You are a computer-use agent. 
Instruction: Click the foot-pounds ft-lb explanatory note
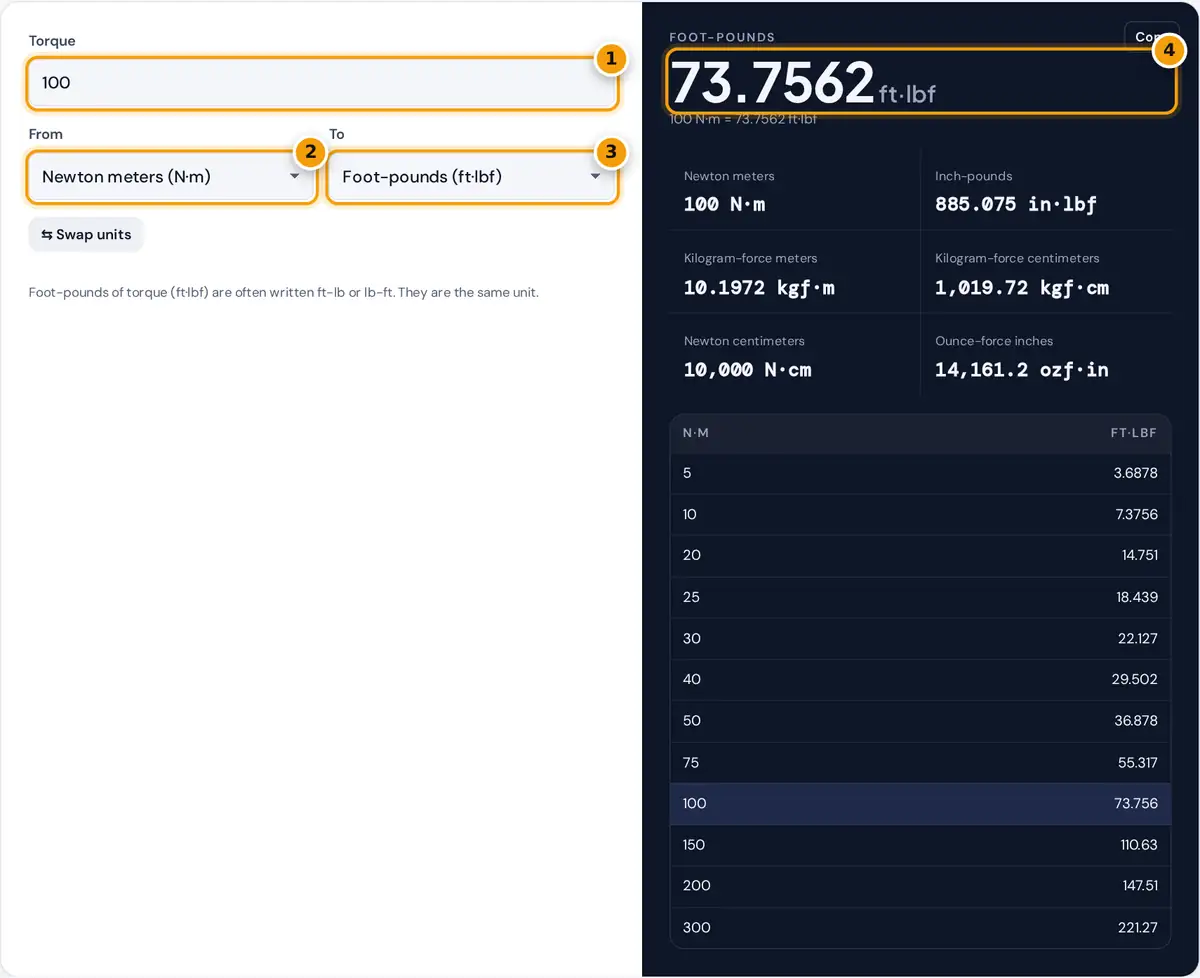pos(284,293)
